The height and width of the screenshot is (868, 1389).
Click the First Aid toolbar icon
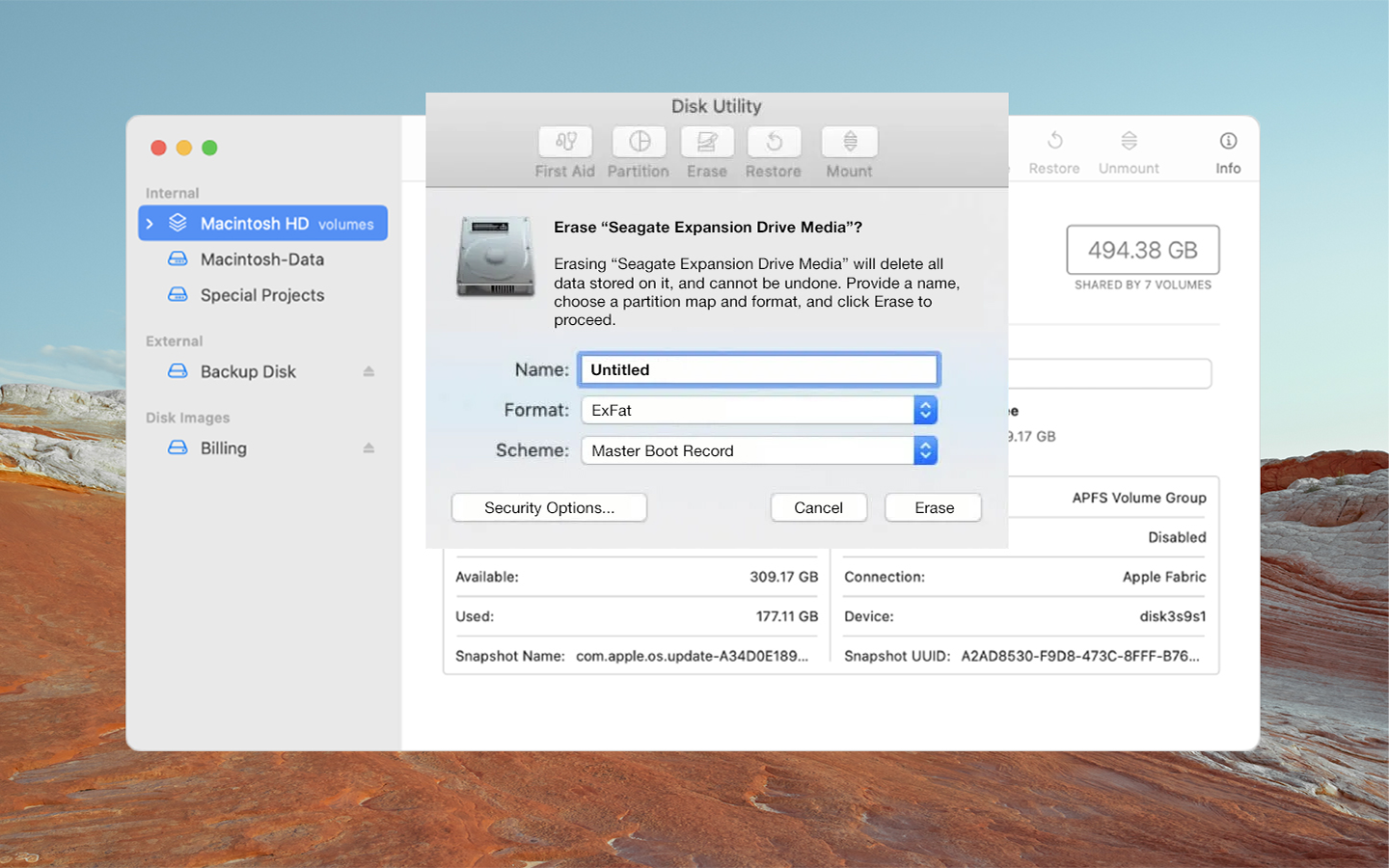coord(565,143)
